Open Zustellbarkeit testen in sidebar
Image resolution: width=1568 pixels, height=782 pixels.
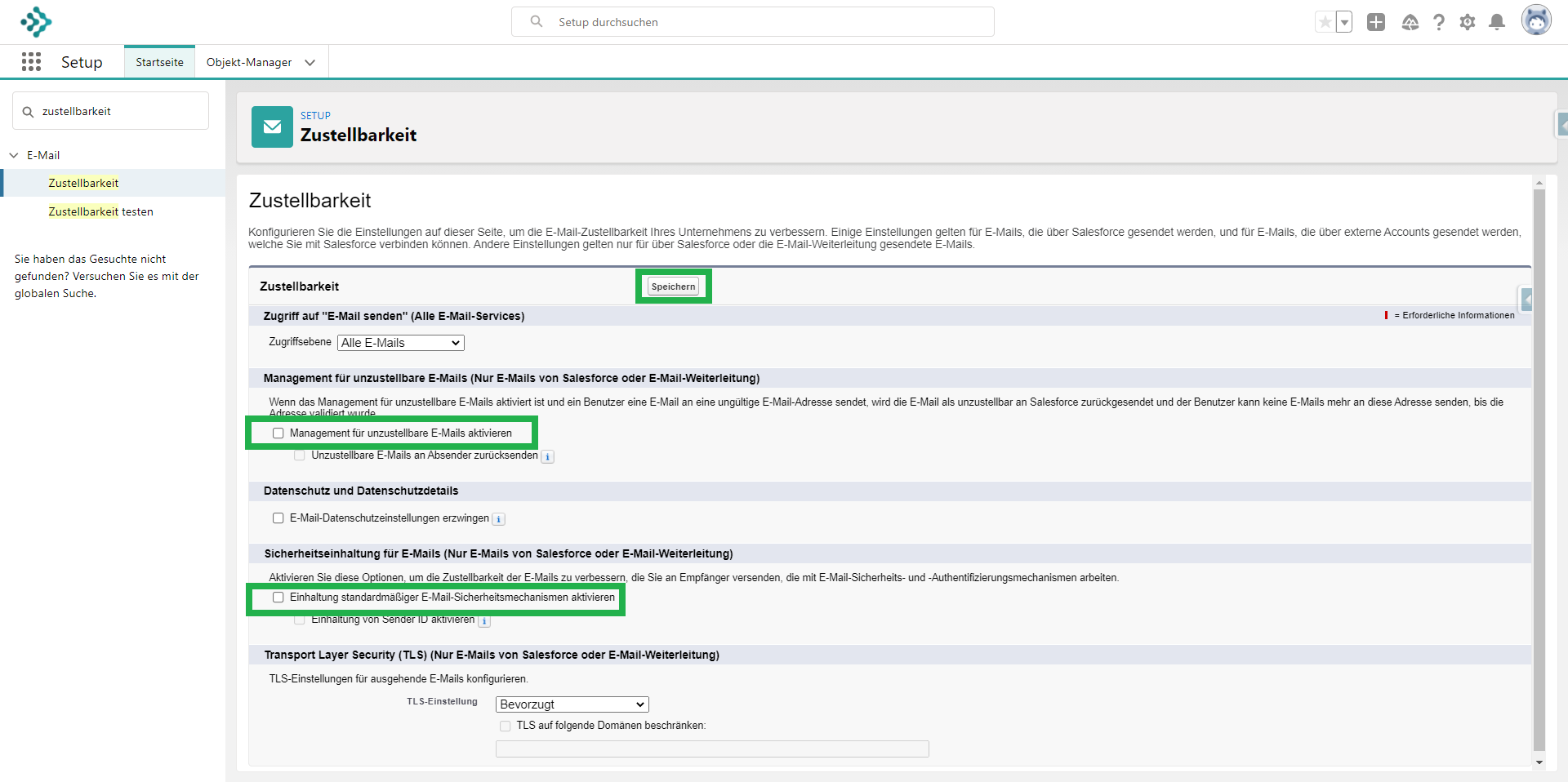click(x=100, y=211)
